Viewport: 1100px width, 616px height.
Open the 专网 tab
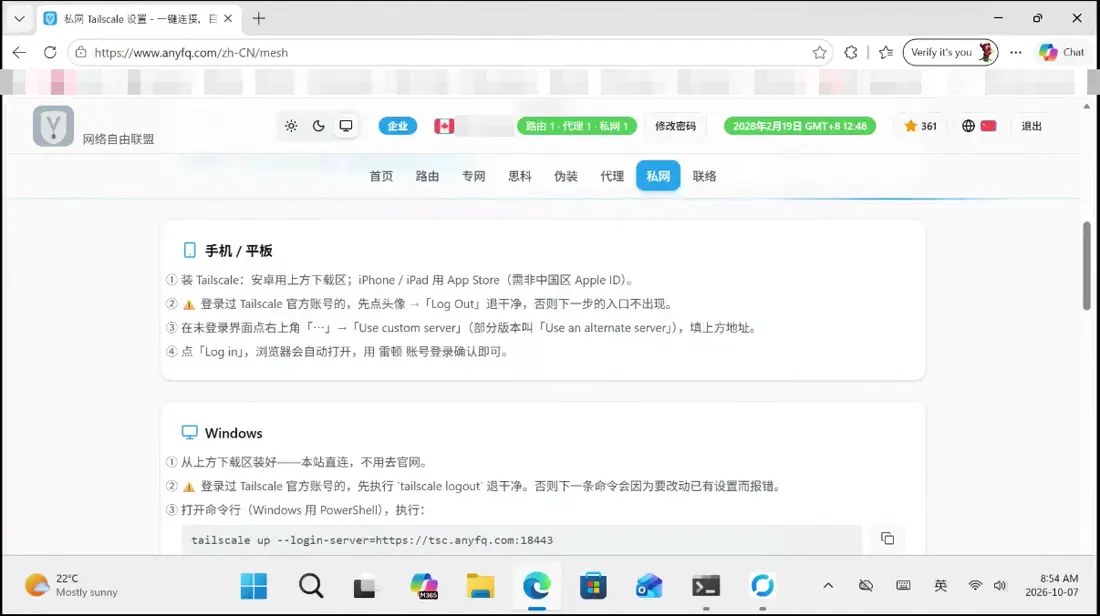tap(474, 176)
